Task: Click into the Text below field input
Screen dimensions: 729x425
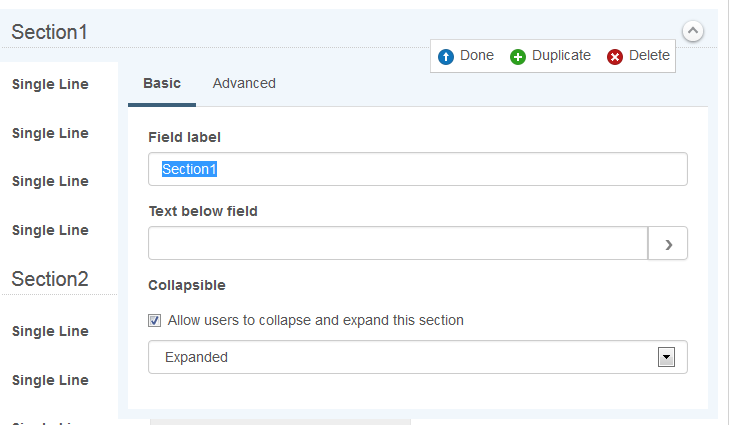Action: point(398,243)
